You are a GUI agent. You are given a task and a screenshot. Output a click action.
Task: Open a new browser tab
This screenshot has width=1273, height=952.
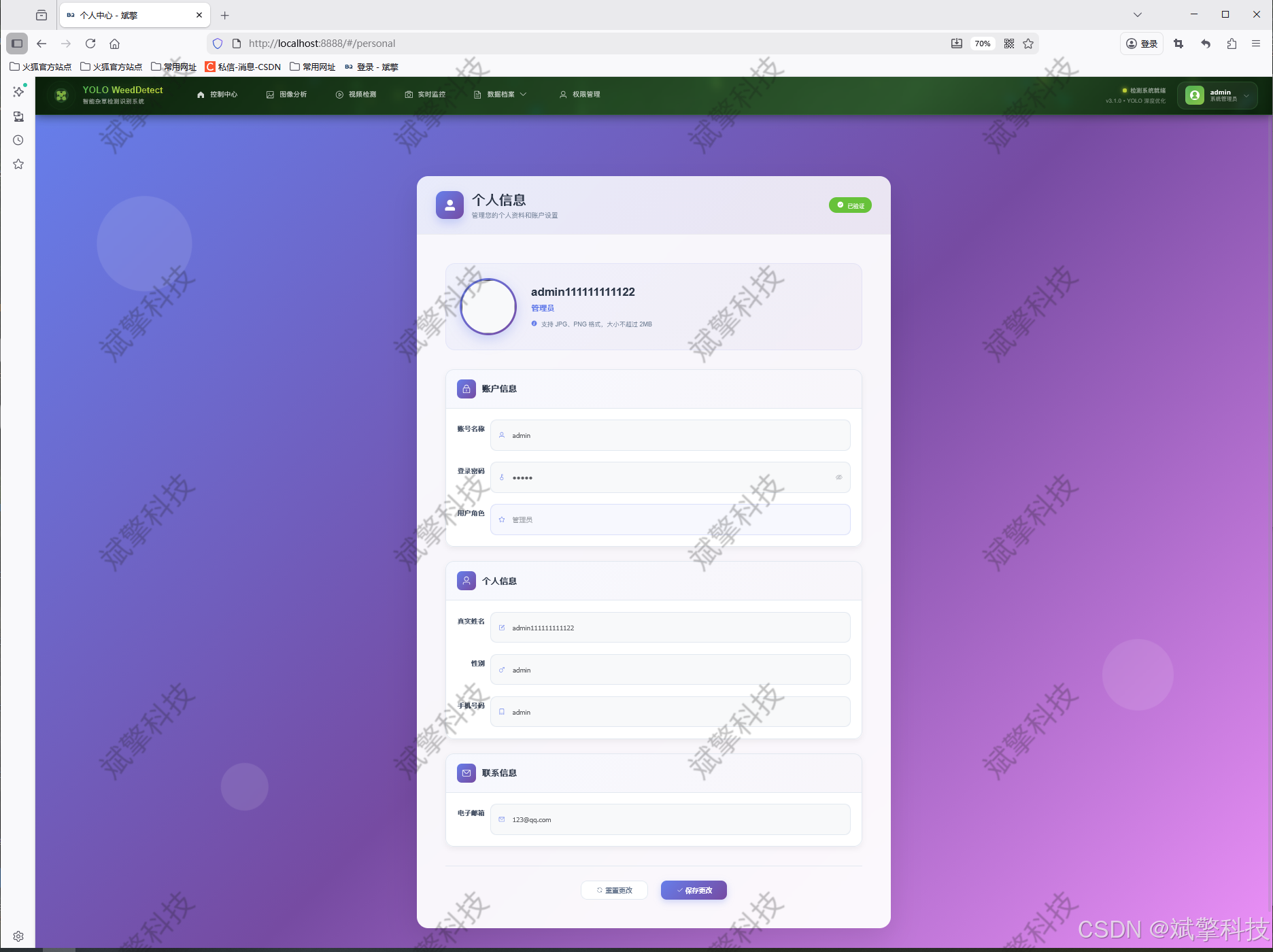point(225,15)
